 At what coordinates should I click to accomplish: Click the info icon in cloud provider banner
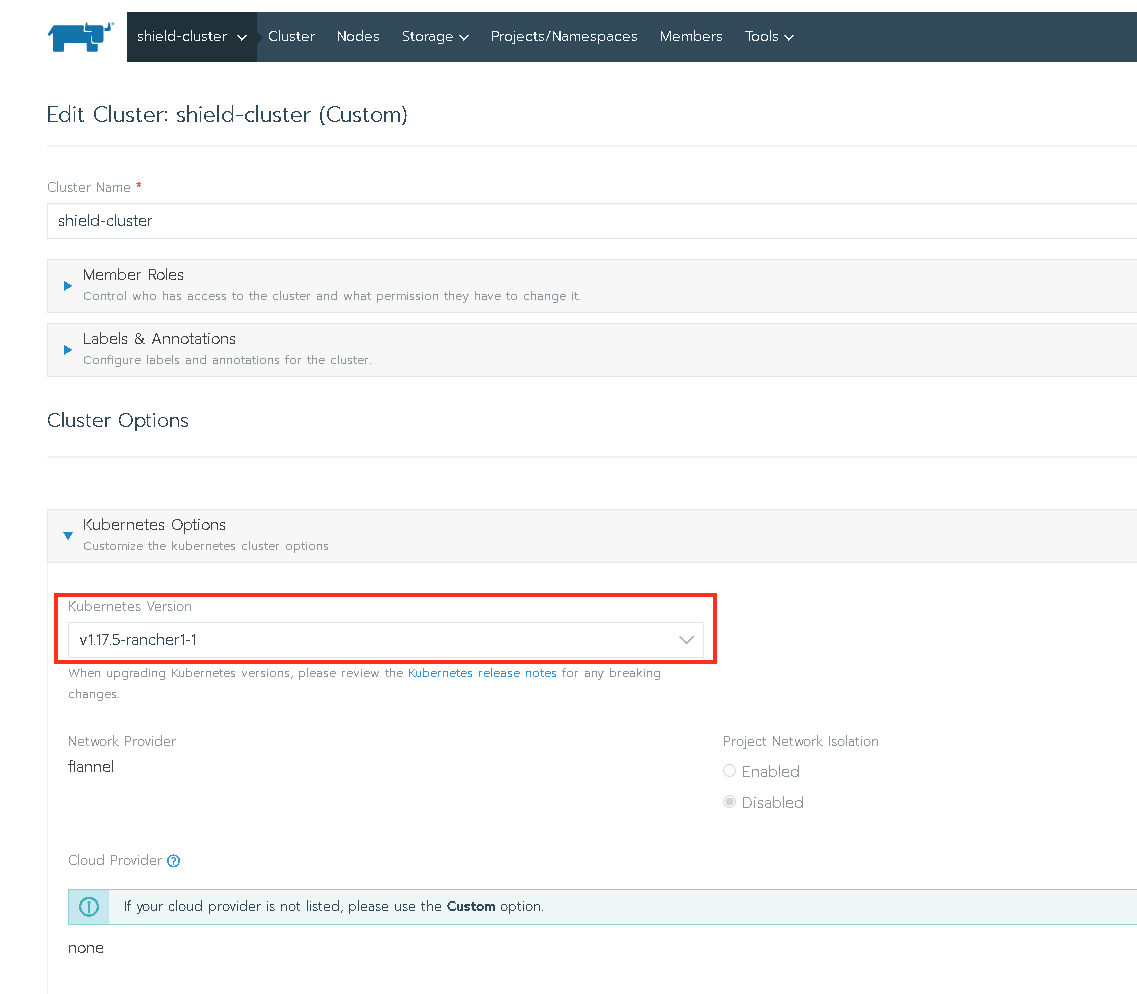point(88,906)
